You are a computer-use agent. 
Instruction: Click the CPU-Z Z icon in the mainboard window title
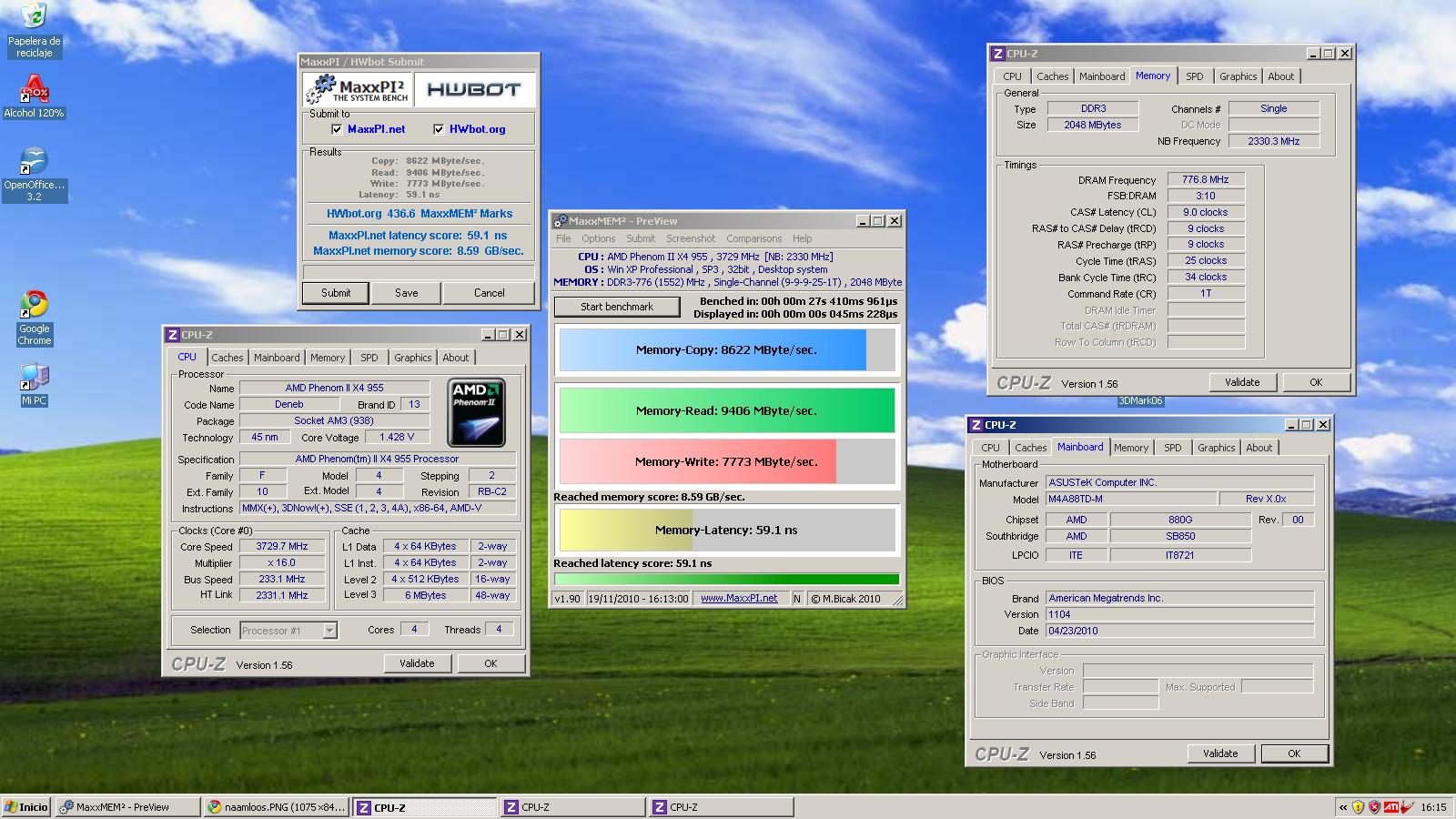coord(976,425)
